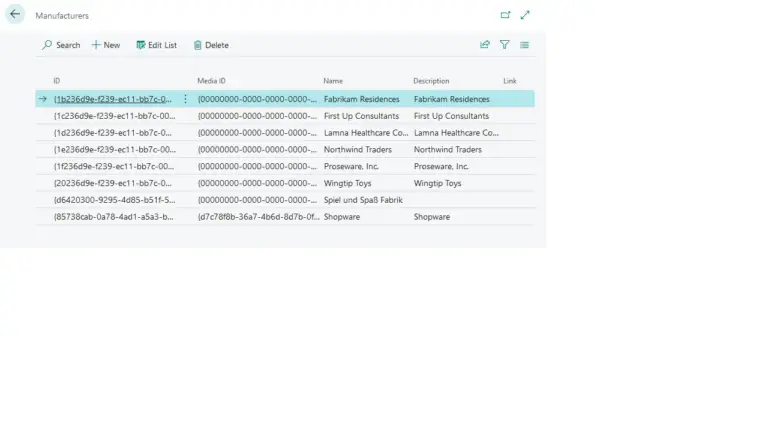Viewport: 768px width, 432px height.
Task: Open the list view layout icon
Action: click(525, 45)
